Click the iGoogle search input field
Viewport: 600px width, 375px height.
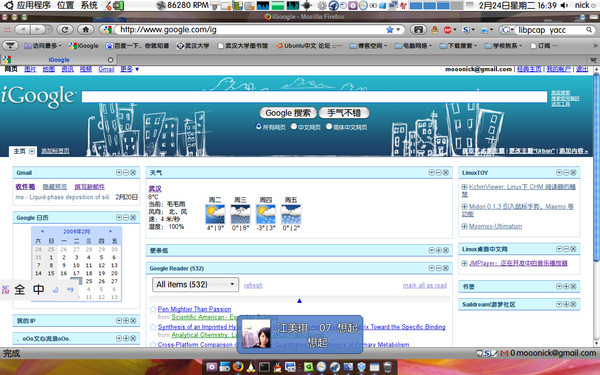pos(314,97)
